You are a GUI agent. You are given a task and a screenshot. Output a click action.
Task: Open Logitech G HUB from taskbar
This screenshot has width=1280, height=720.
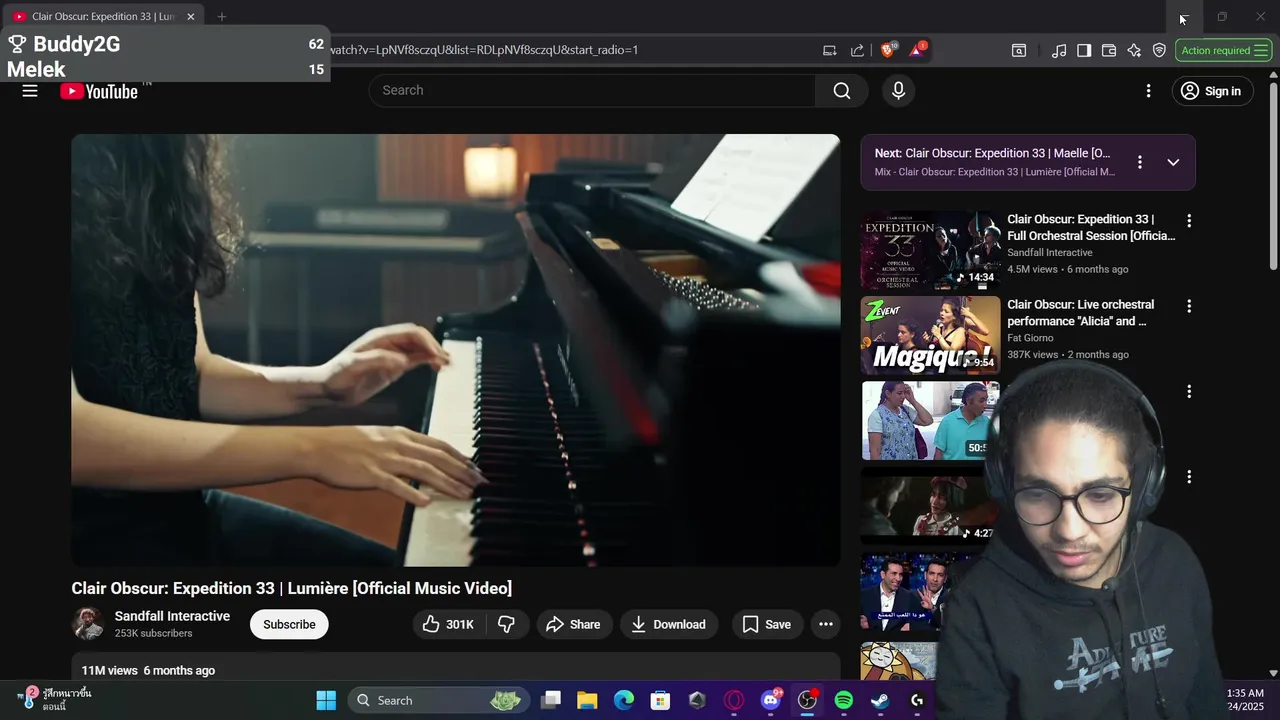(x=917, y=700)
